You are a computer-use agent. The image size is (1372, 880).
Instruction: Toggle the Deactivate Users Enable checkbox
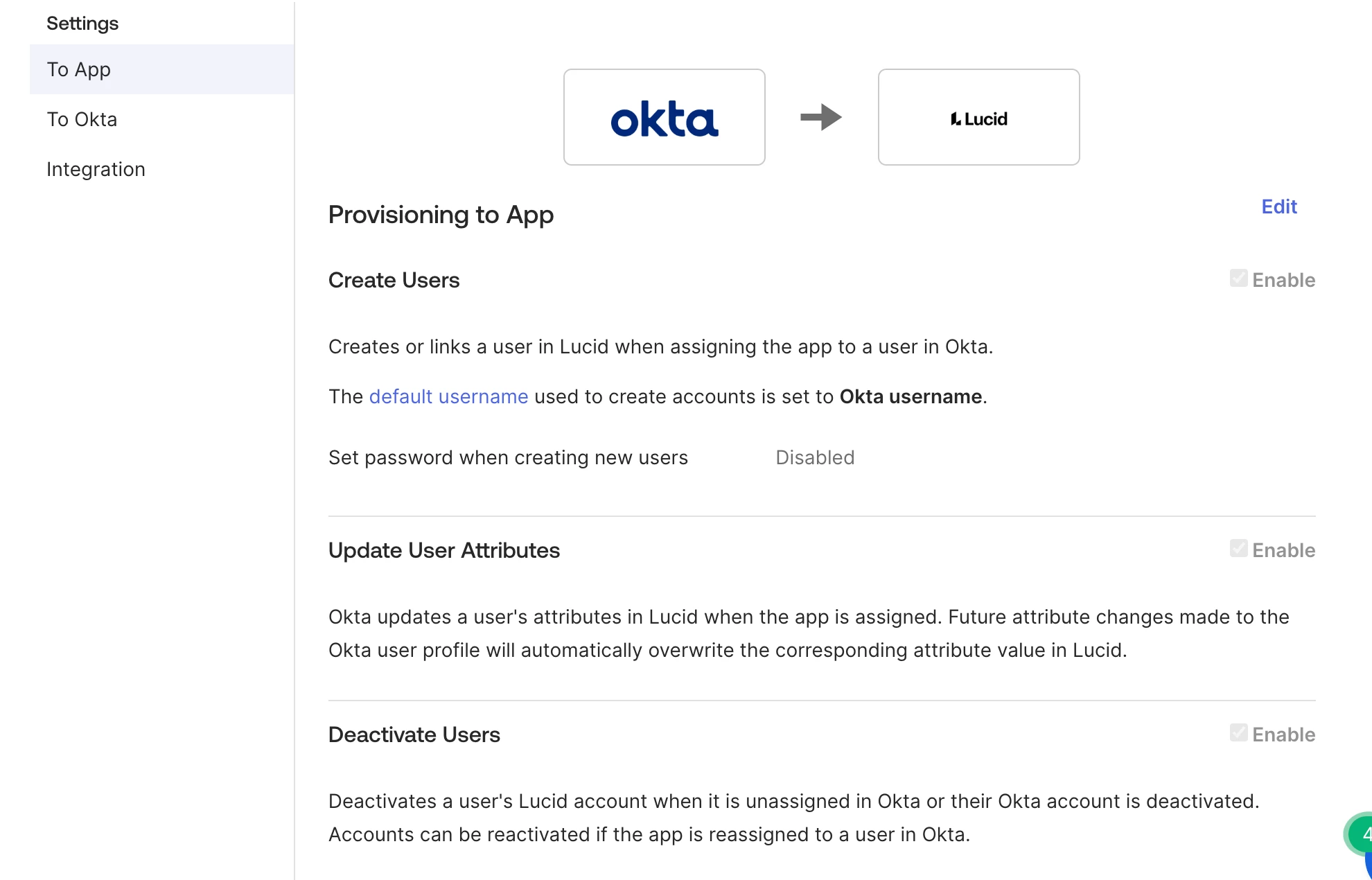point(1238,733)
